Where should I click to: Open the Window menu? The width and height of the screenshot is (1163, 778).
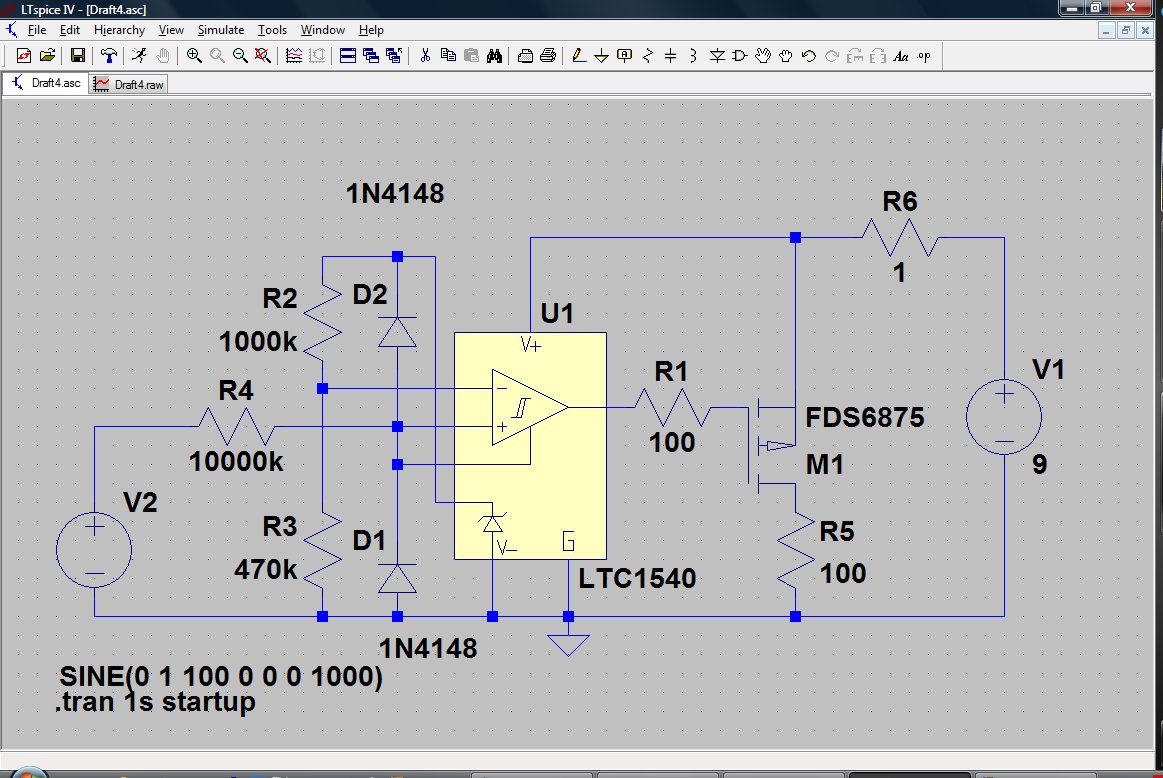(x=323, y=30)
